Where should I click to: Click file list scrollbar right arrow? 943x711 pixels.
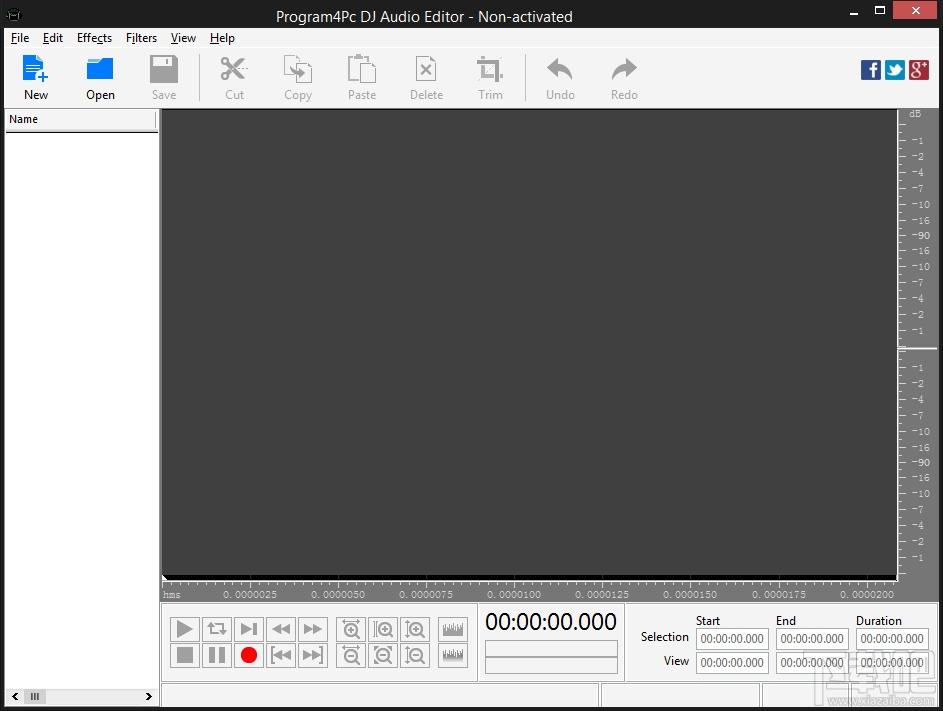click(x=149, y=697)
